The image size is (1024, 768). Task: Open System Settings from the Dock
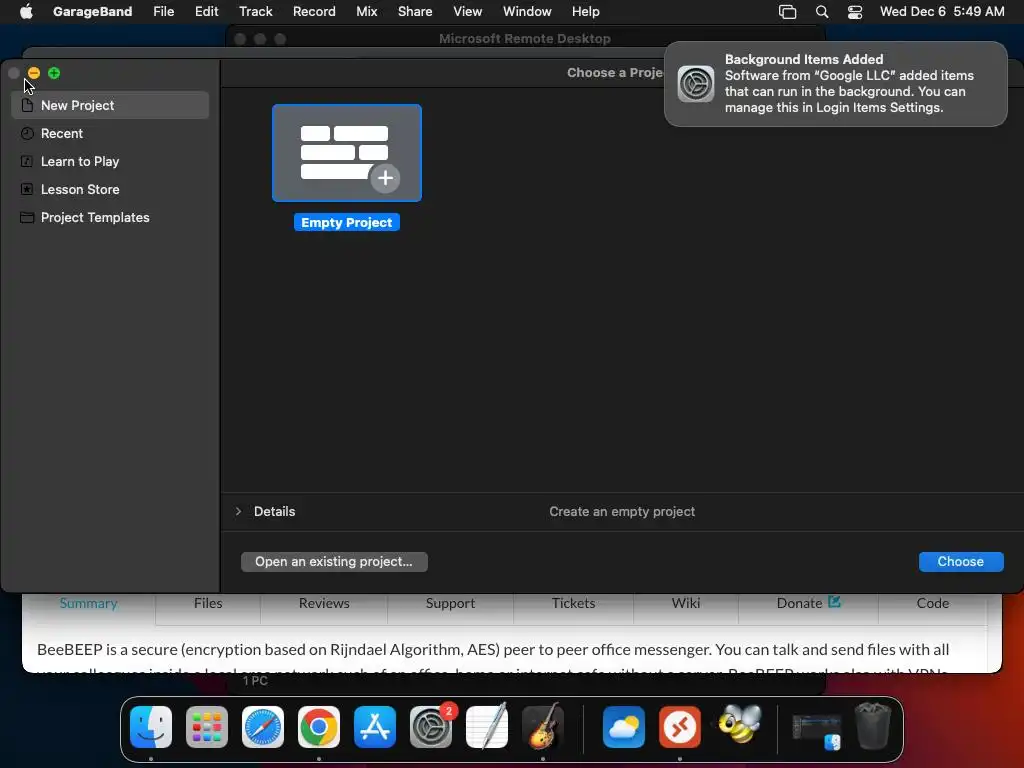pos(431,727)
